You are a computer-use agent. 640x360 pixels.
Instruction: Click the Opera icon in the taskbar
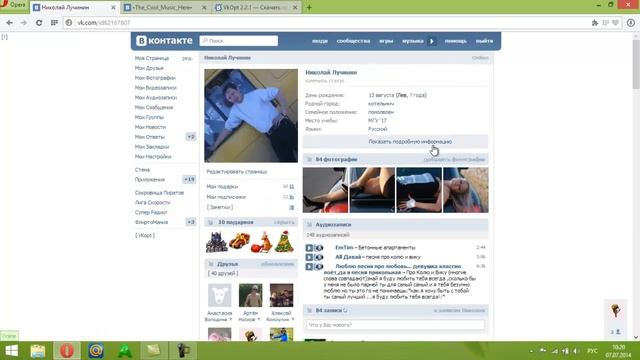tap(67, 351)
